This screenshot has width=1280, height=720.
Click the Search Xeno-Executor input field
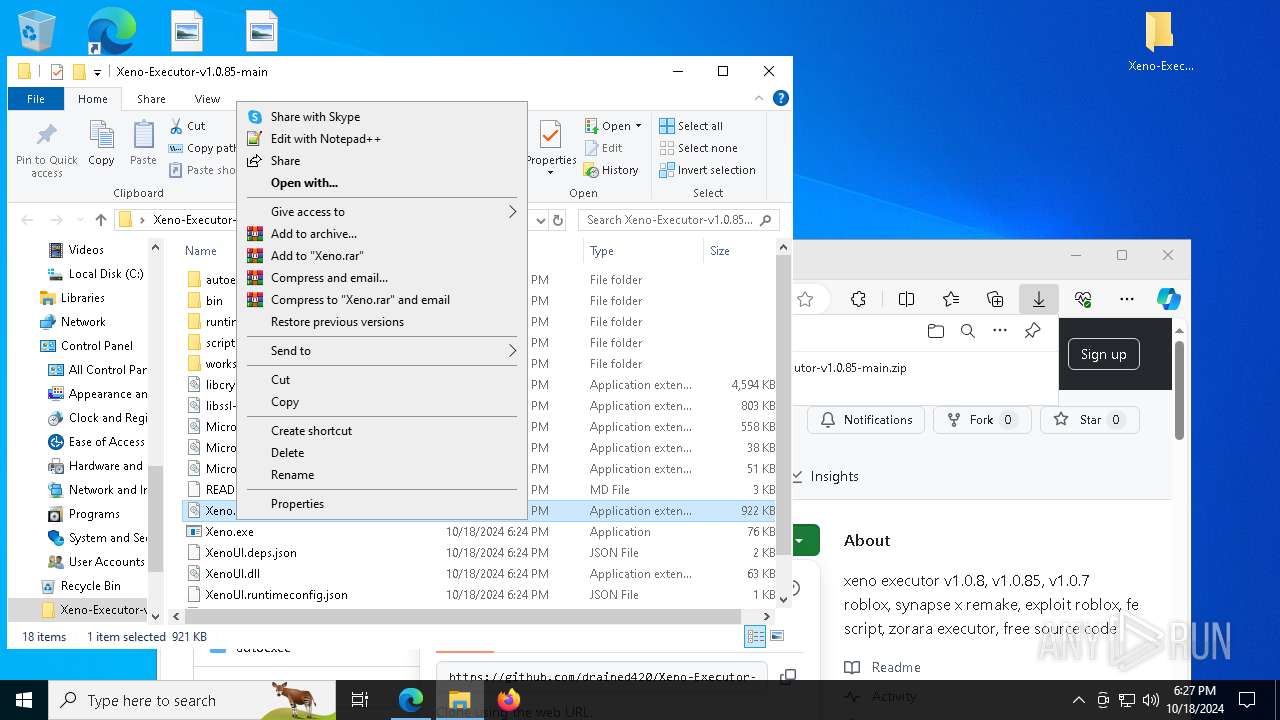[678, 220]
